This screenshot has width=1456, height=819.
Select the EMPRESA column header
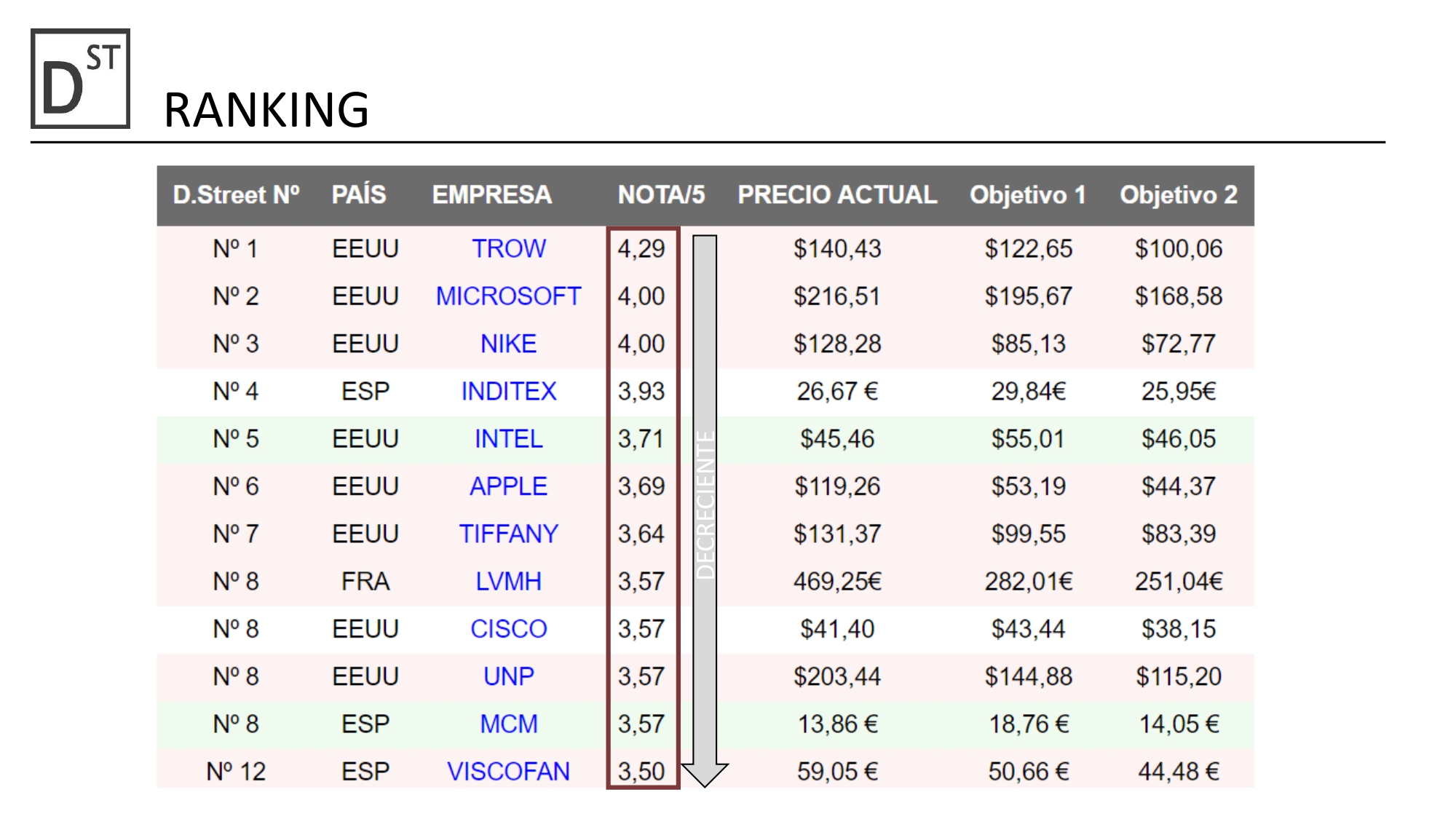pos(492,195)
